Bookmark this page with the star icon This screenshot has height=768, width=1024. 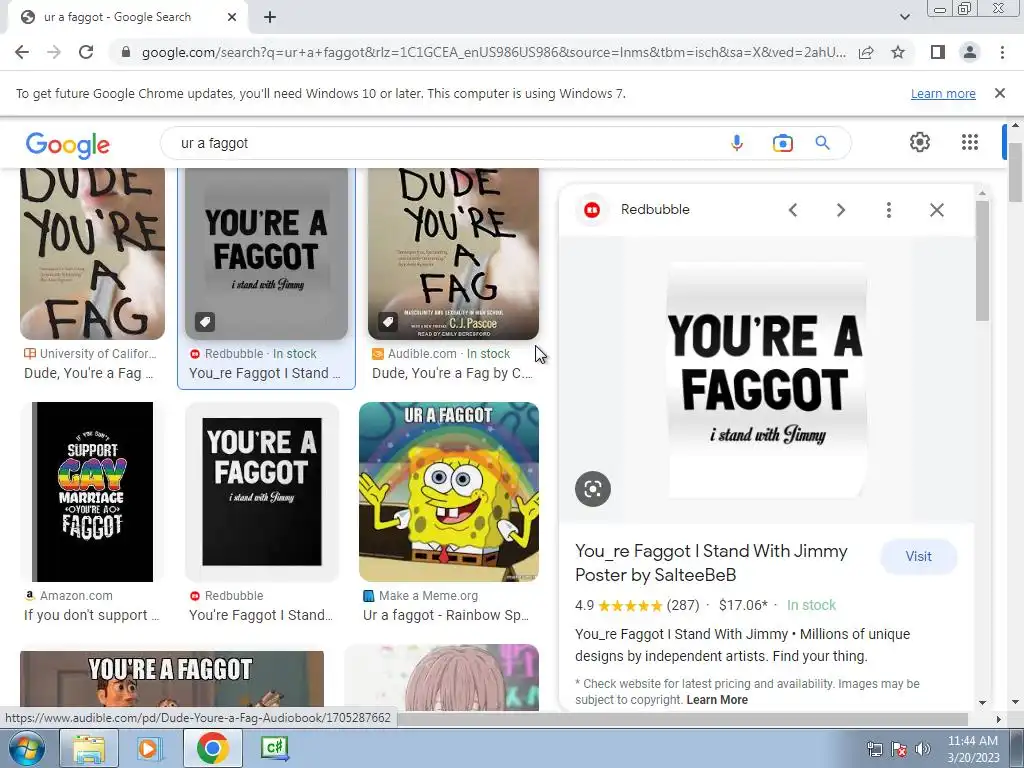coord(898,52)
